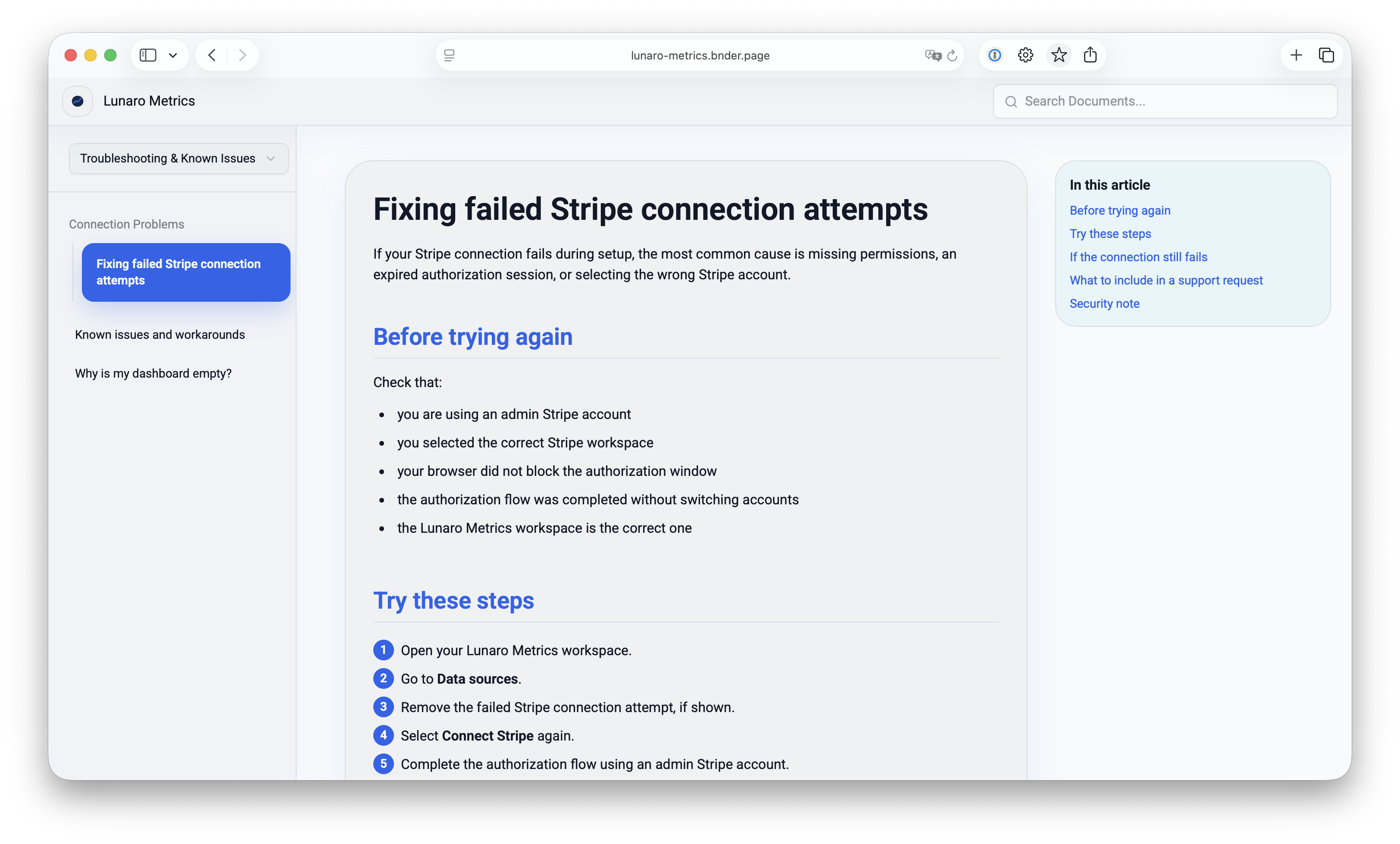The height and width of the screenshot is (844, 1400).
Task: Maximize the window with the green button
Action: (x=110, y=55)
